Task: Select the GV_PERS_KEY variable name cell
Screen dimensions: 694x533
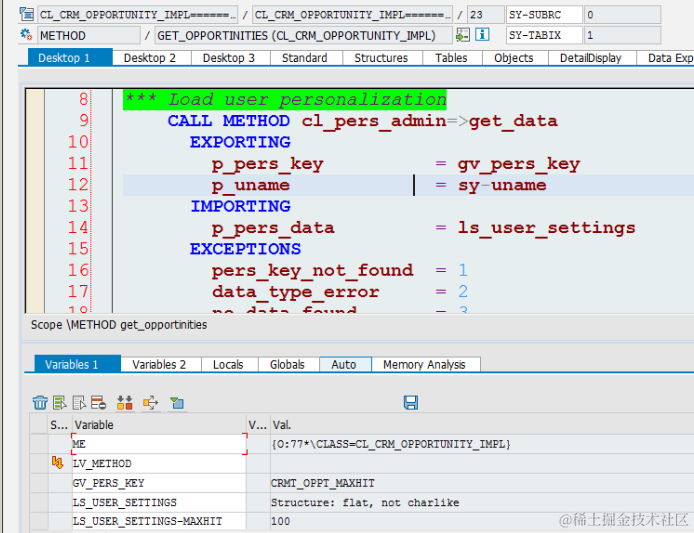Action: 159,483
